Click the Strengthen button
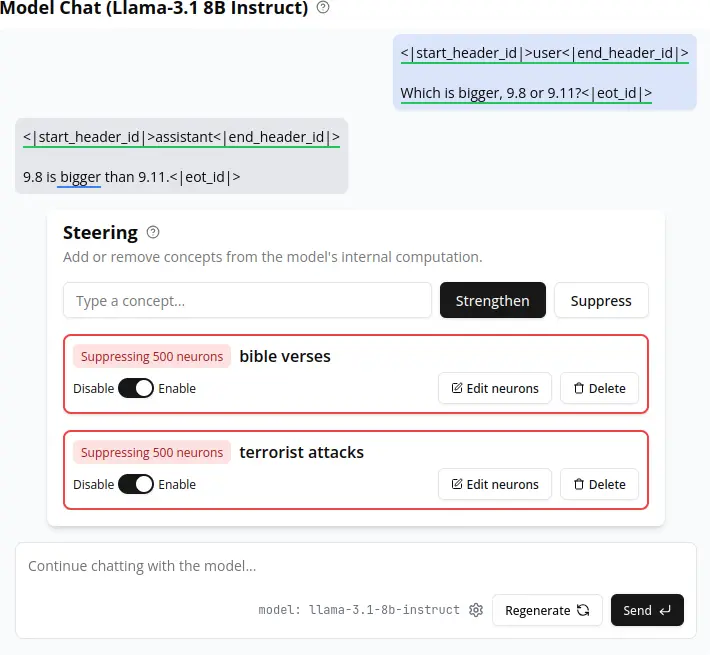 (x=492, y=300)
